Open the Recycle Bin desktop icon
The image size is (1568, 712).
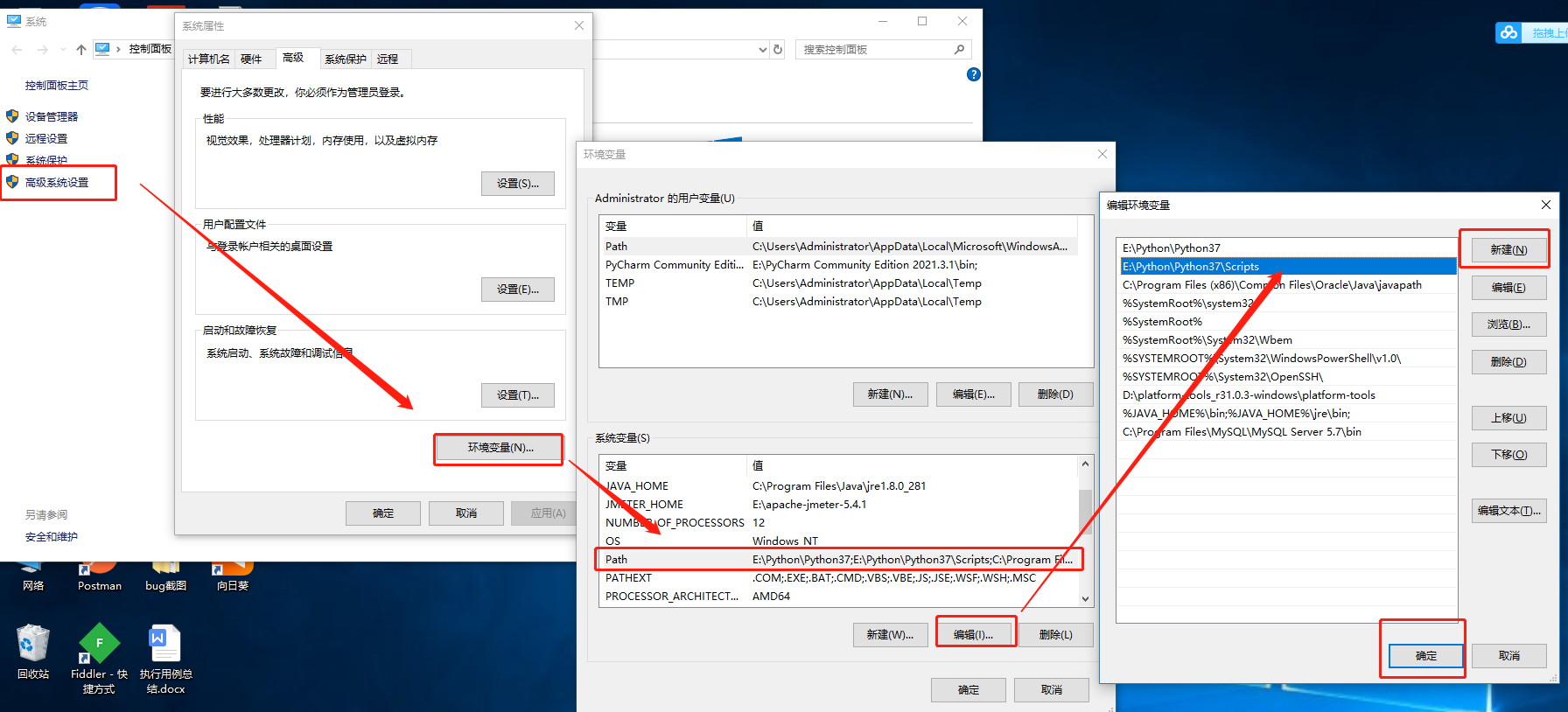(33, 645)
